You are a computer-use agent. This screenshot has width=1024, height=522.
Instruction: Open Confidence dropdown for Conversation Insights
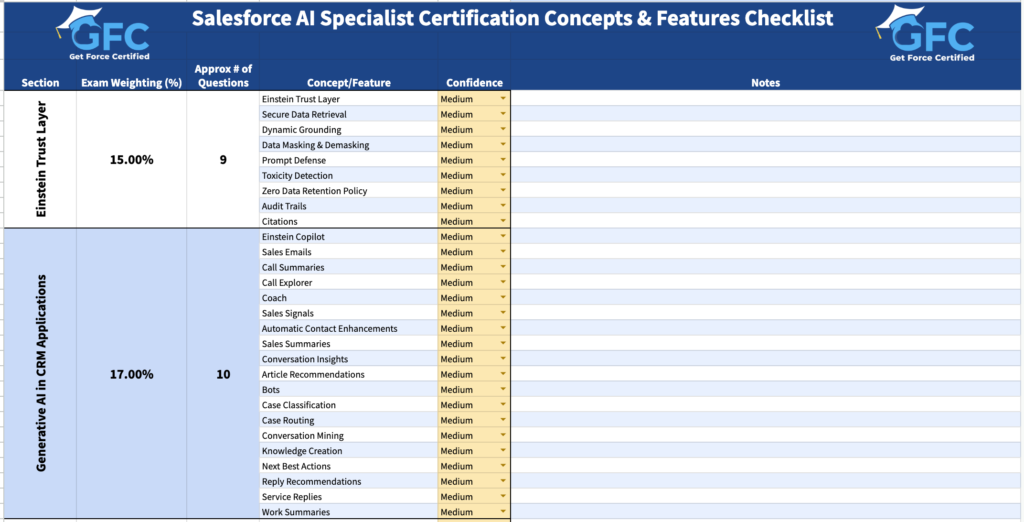(503, 359)
